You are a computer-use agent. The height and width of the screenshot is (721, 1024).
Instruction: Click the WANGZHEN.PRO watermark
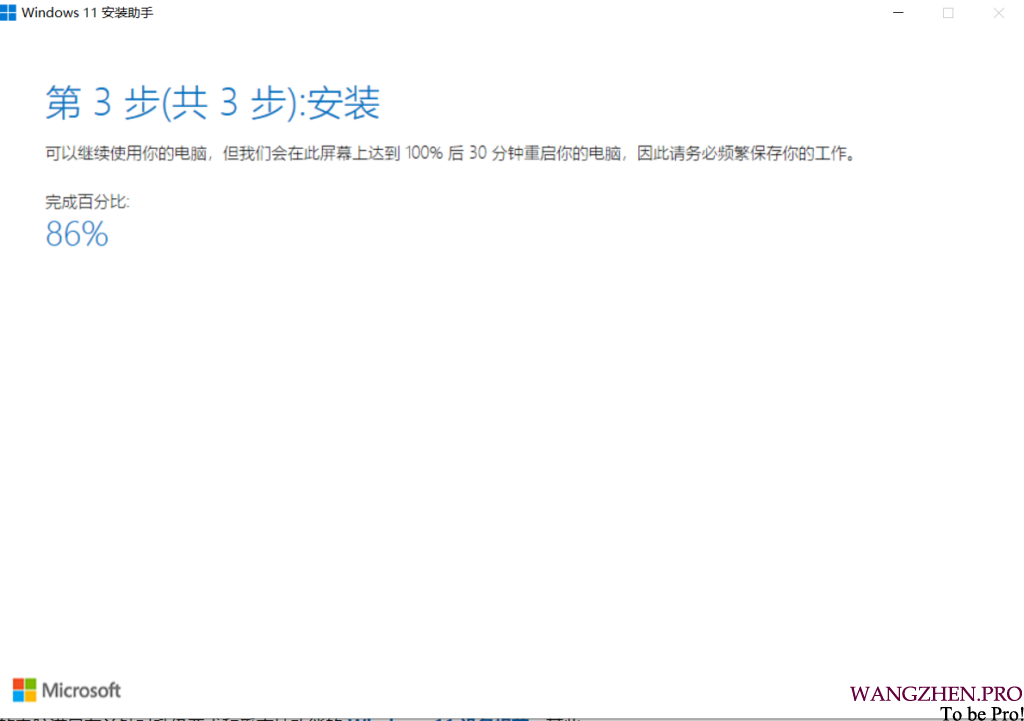936,694
